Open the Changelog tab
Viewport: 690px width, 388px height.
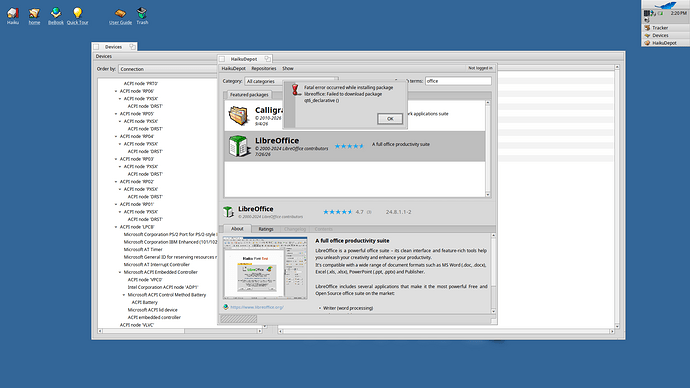[x=295, y=229]
